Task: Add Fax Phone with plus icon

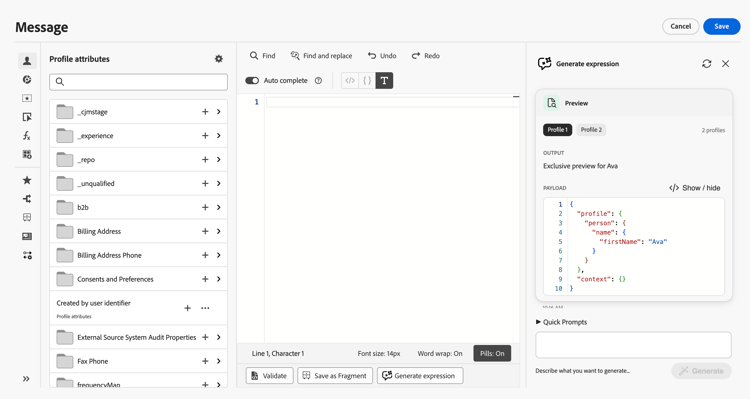Action: coord(205,361)
